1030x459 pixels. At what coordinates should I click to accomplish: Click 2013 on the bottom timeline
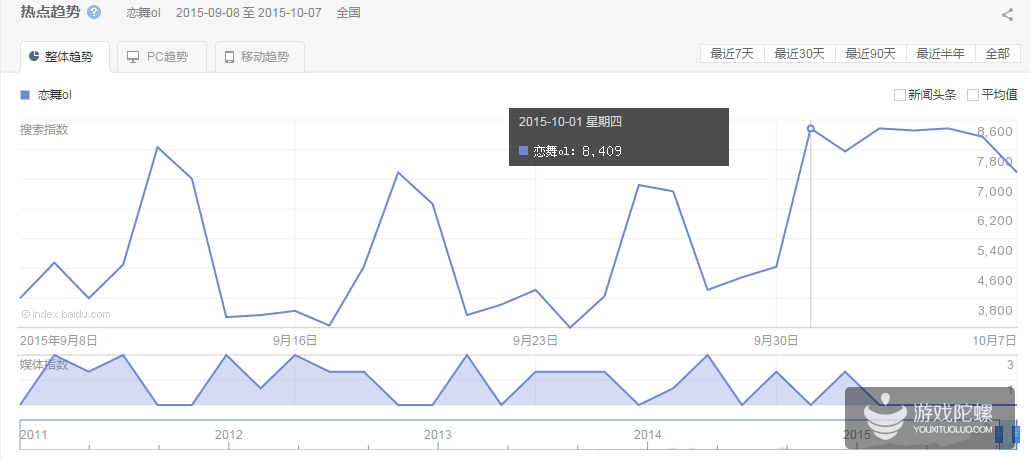(437, 435)
